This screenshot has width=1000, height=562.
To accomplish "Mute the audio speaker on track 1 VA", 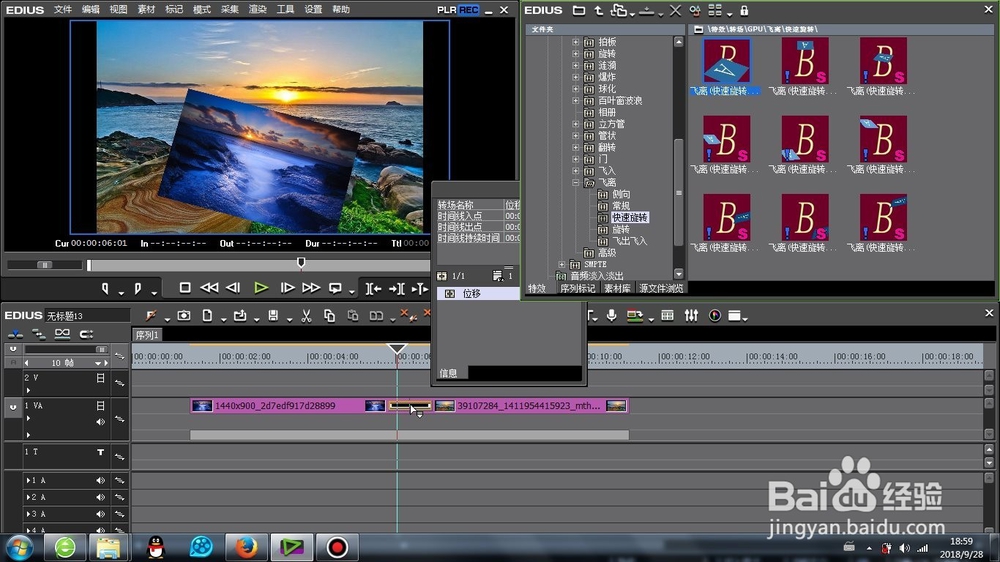I will click(x=100, y=422).
